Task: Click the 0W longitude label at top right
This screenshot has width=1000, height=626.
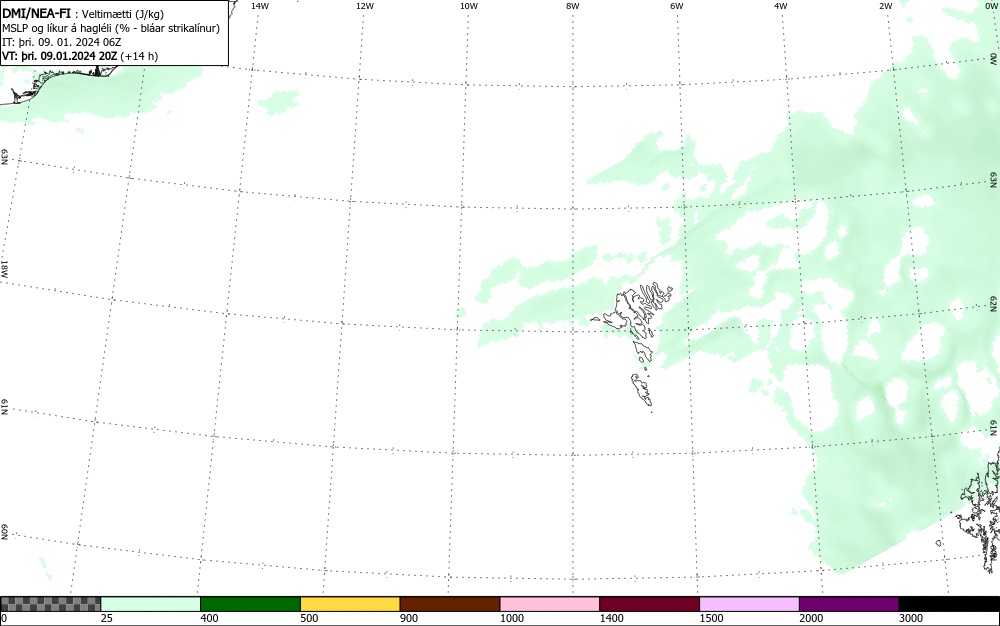Action: click(x=991, y=6)
